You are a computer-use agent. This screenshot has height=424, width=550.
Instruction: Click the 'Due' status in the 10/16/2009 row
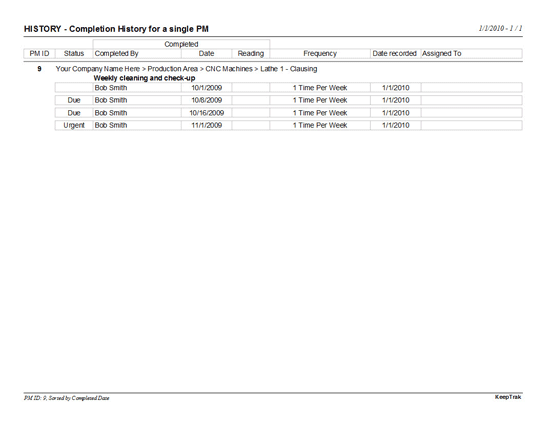74,113
